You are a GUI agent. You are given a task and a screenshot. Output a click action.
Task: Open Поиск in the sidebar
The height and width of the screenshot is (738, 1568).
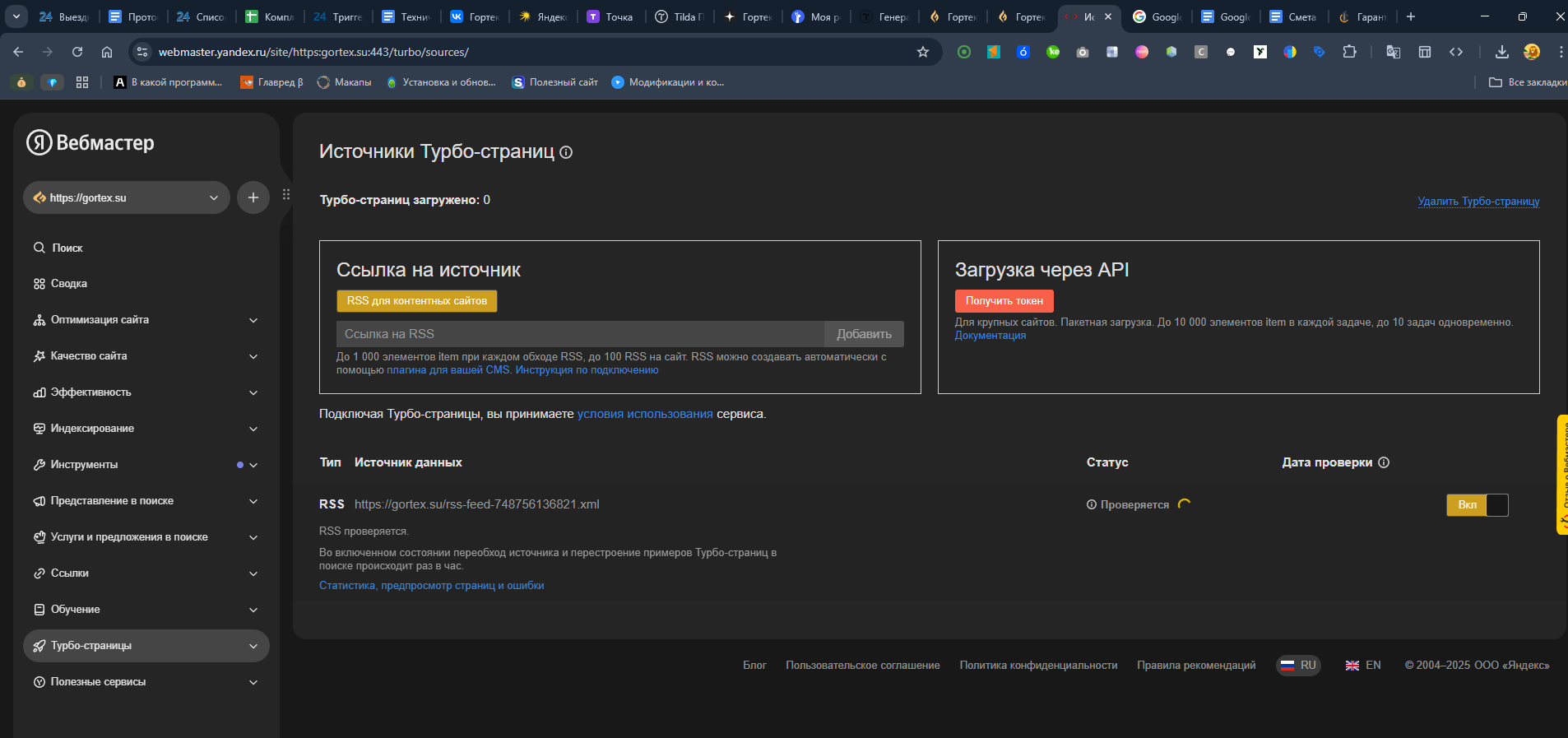point(146,248)
